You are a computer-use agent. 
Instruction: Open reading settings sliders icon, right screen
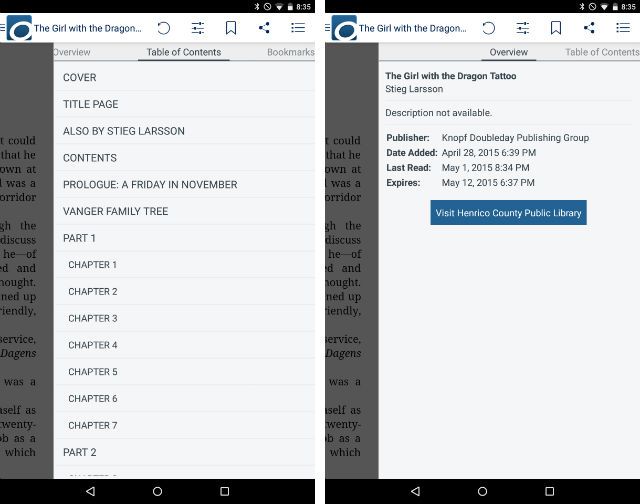coord(523,28)
